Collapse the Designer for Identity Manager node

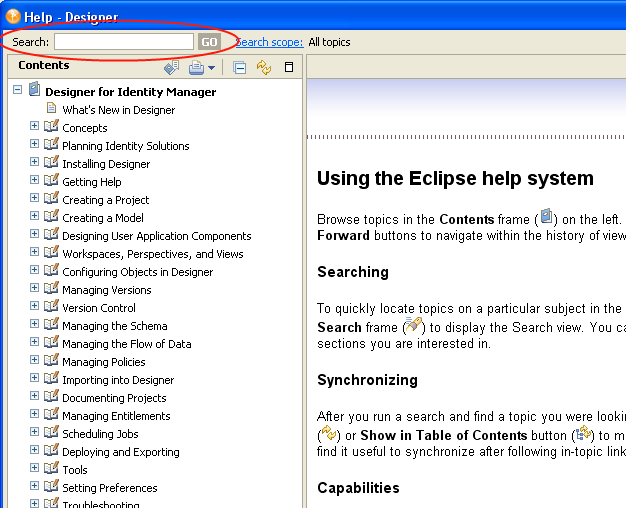click(17, 89)
